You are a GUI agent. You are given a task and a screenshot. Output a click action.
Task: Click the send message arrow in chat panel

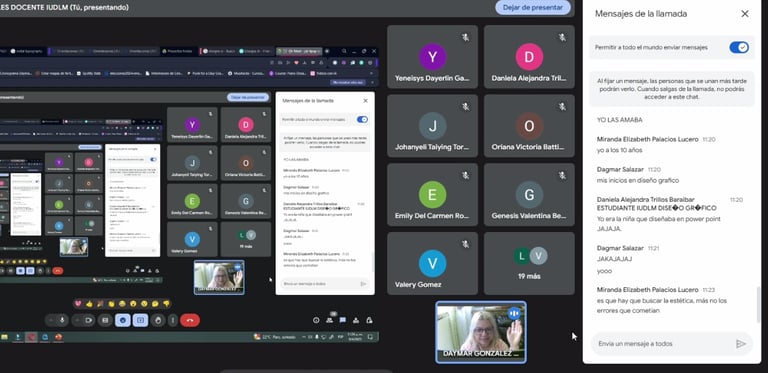[741, 344]
